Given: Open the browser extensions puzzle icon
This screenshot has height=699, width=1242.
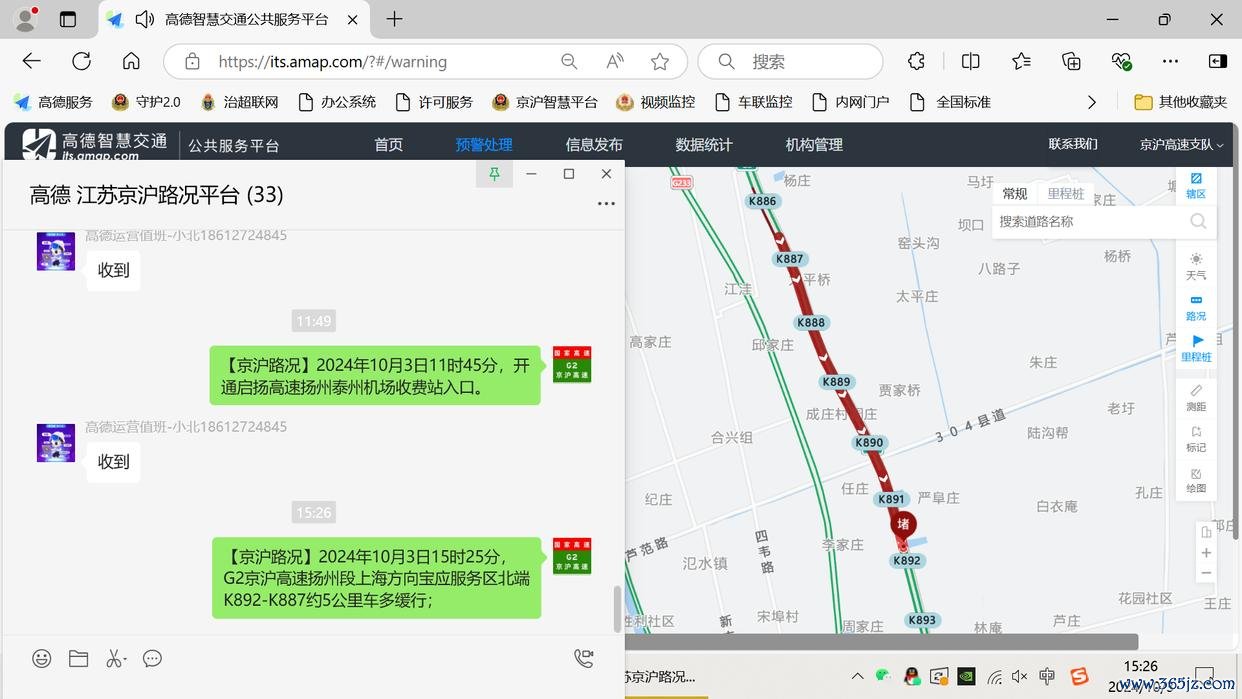Looking at the screenshot, I should pos(916,62).
